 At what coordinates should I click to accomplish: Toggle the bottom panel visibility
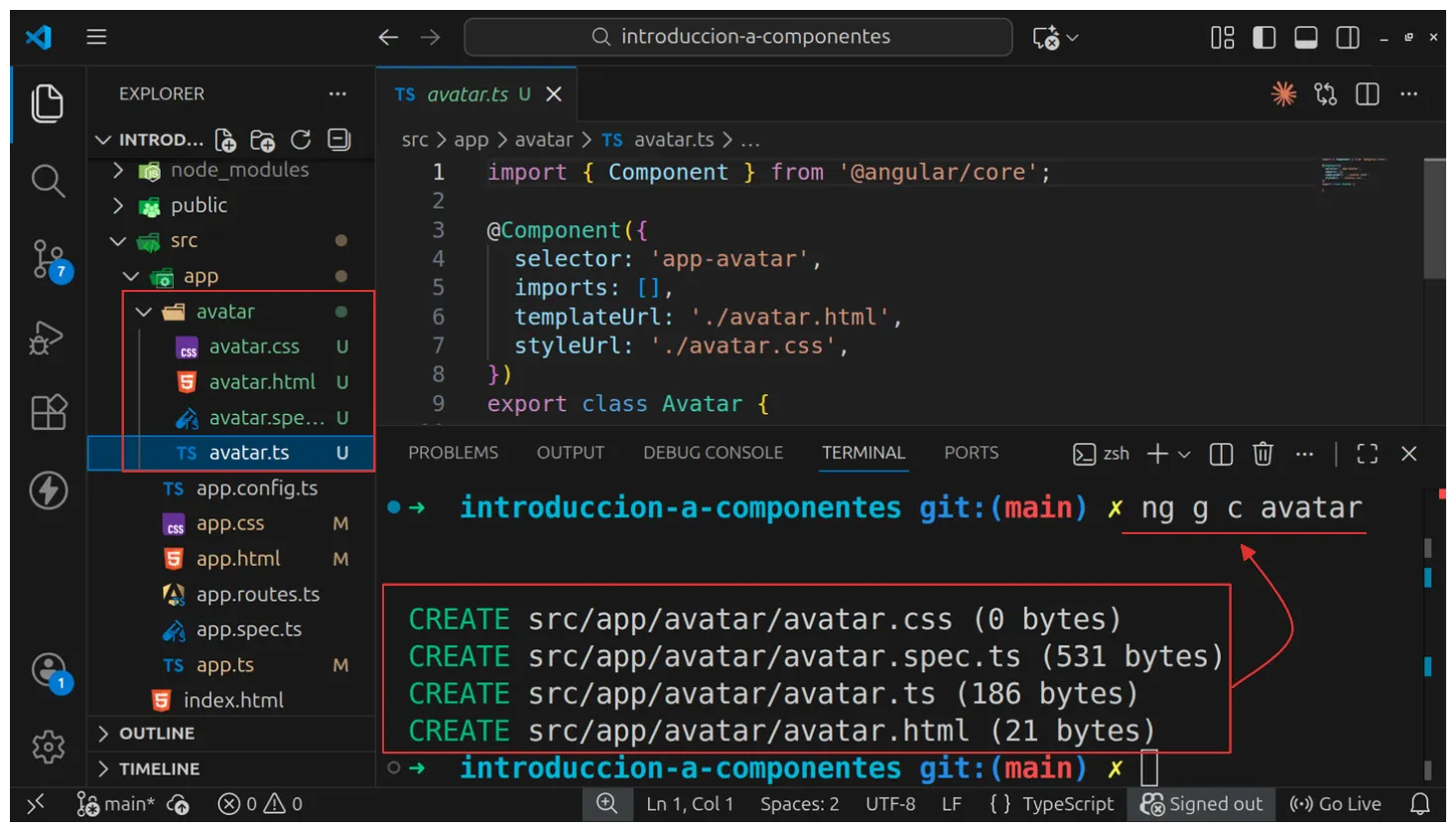click(x=1306, y=38)
